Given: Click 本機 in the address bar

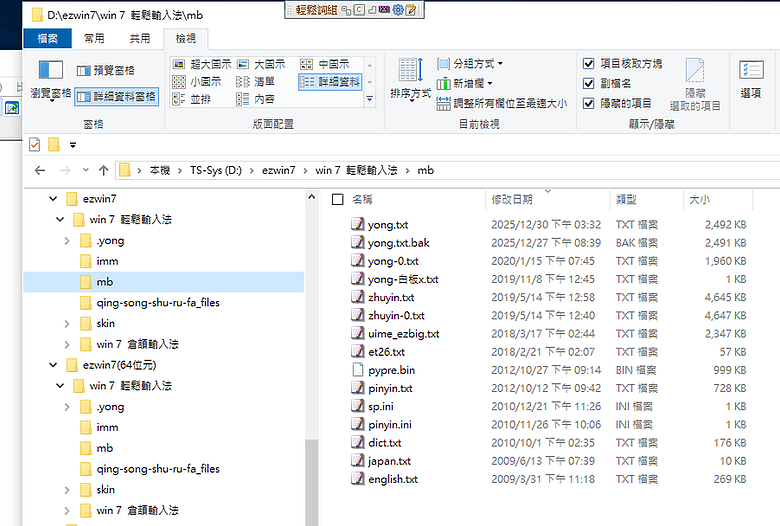Looking at the screenshot, I should pyautogui.click(x=160, y=171).
